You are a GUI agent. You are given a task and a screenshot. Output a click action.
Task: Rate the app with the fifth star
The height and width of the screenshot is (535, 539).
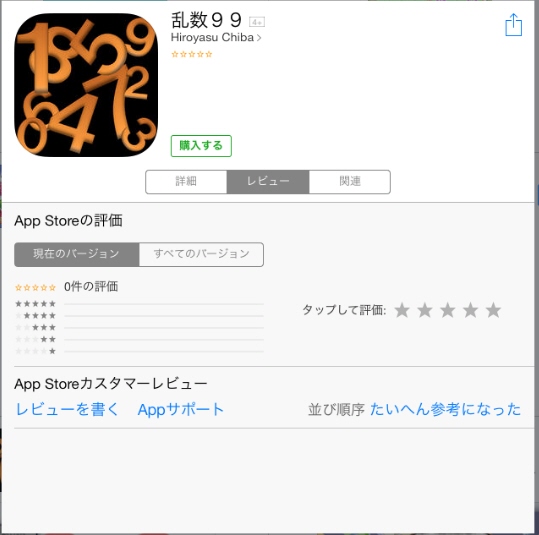(x=493, y=310)
